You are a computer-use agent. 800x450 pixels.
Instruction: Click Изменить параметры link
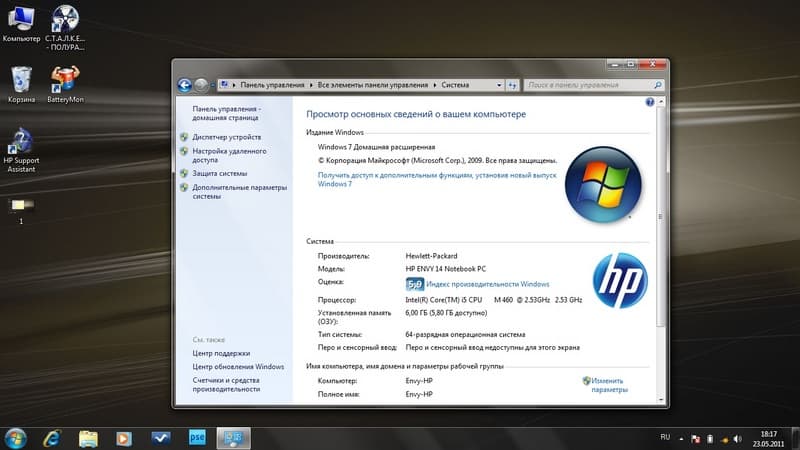609,385
